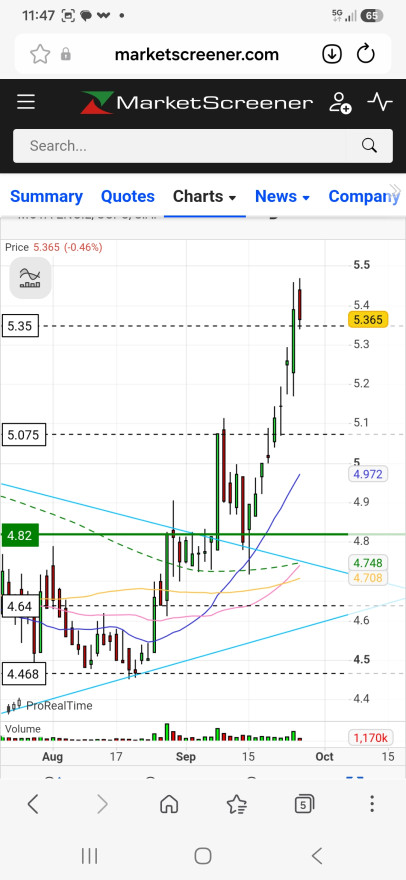The height and width of the screenshot is (880, 406).
Task: Bookmark page with the star icon
Action: (x=40, y=54)
